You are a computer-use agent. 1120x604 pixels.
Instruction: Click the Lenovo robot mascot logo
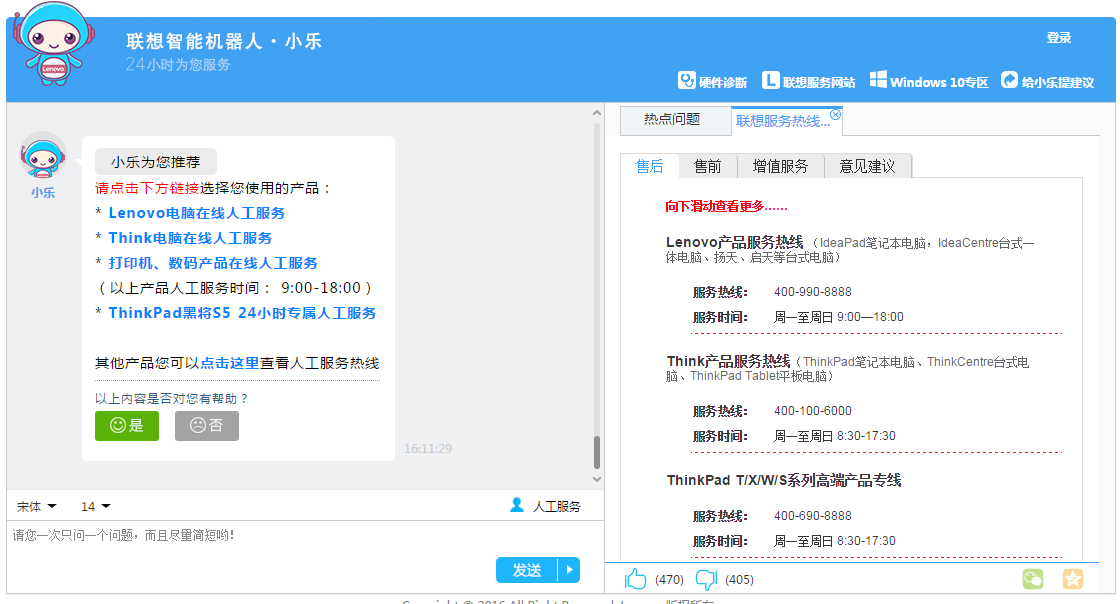[x=54, y=44]
